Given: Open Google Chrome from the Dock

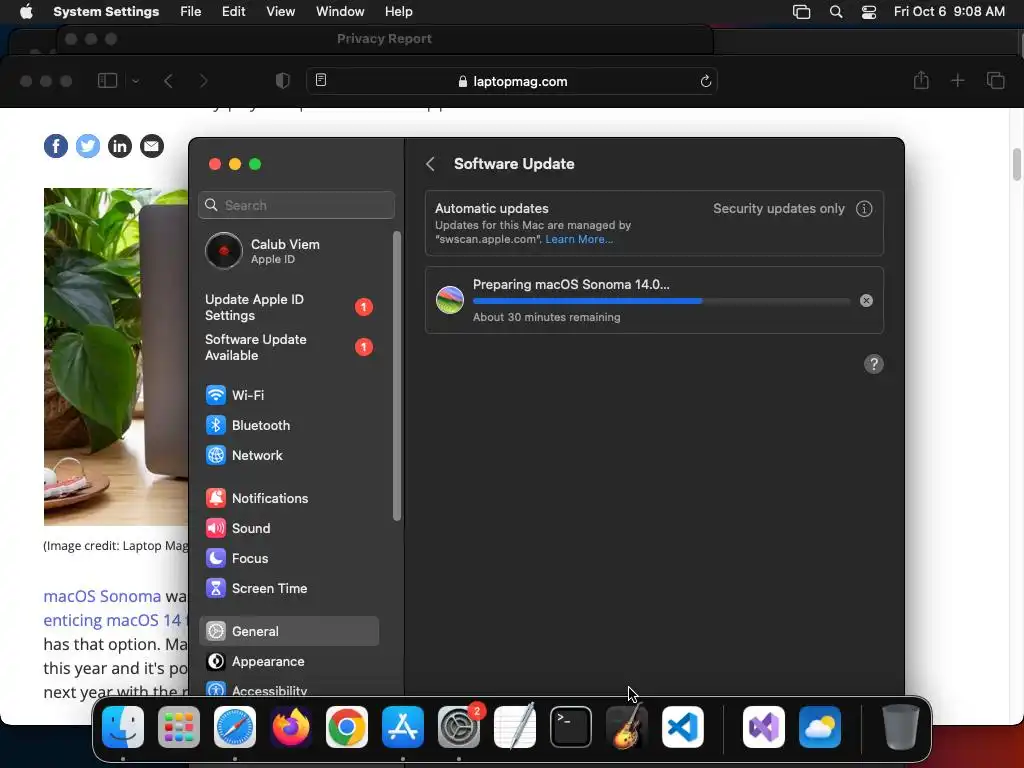Looking at the screenshot, I should click(x=347, y=727).
